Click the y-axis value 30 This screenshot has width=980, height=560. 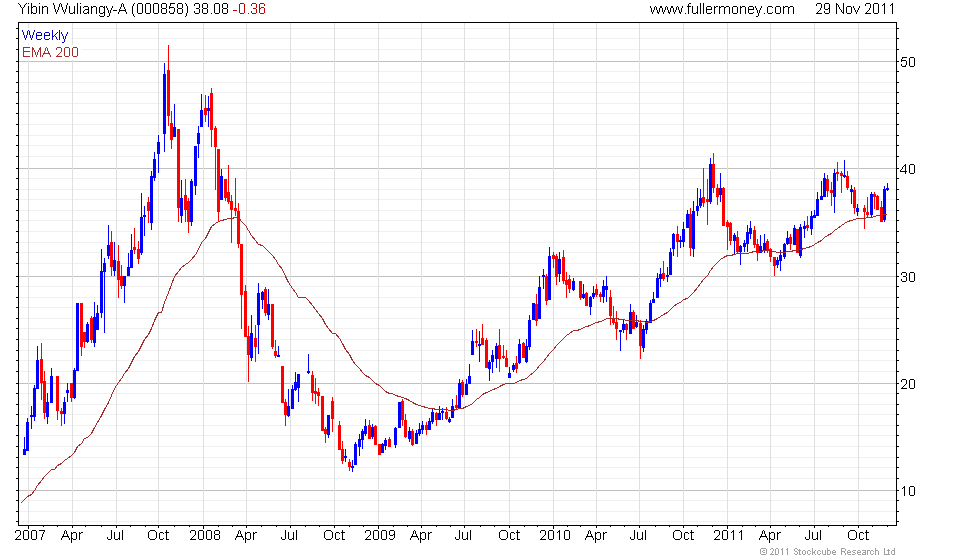pos(908,277)
